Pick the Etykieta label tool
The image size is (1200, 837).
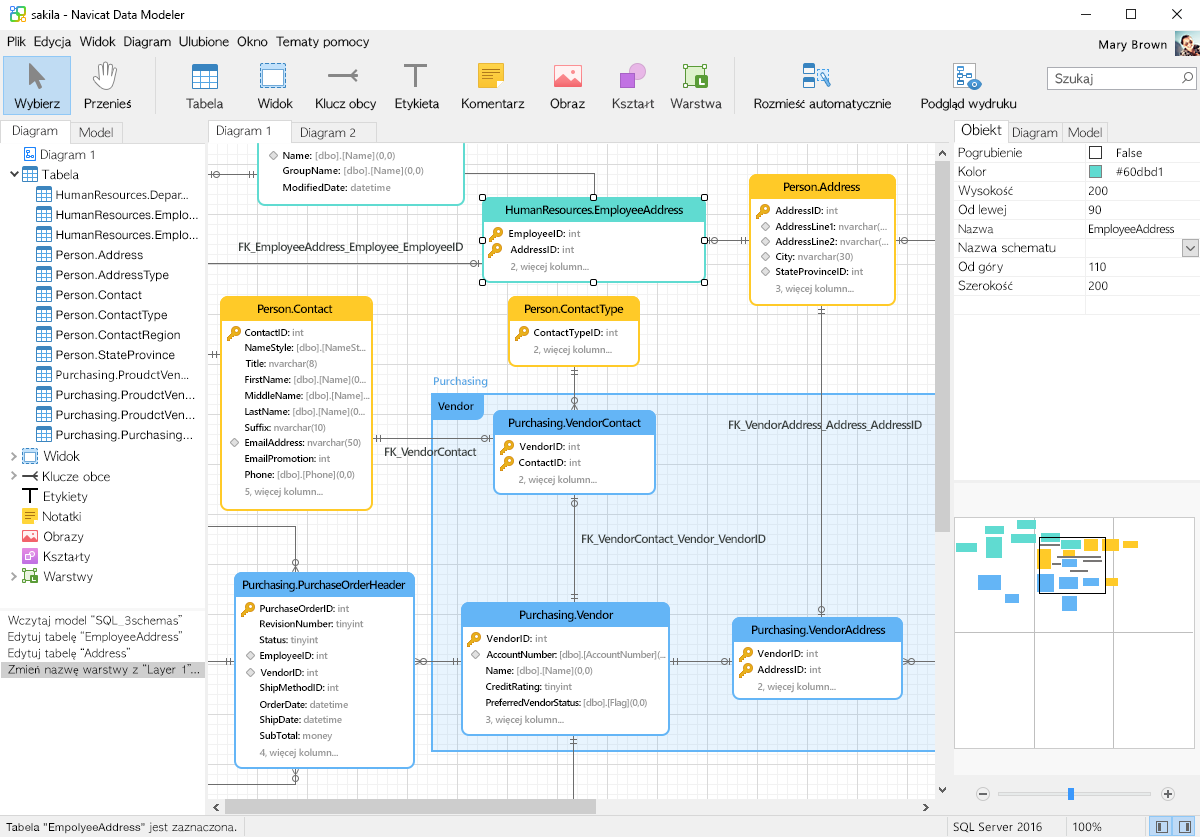[416, 85]
